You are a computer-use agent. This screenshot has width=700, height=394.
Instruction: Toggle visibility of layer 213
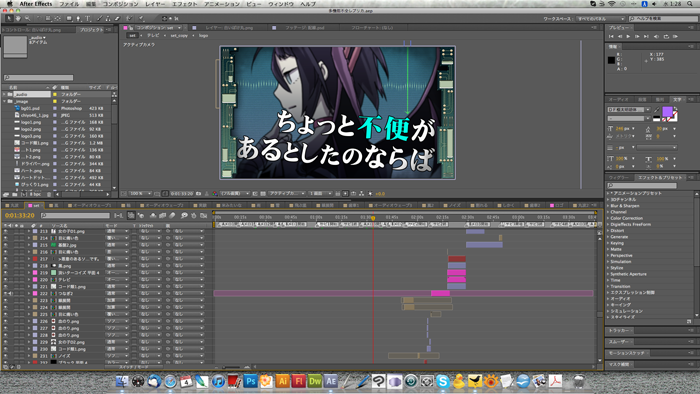pyautogui.click(x=5, y=232)
